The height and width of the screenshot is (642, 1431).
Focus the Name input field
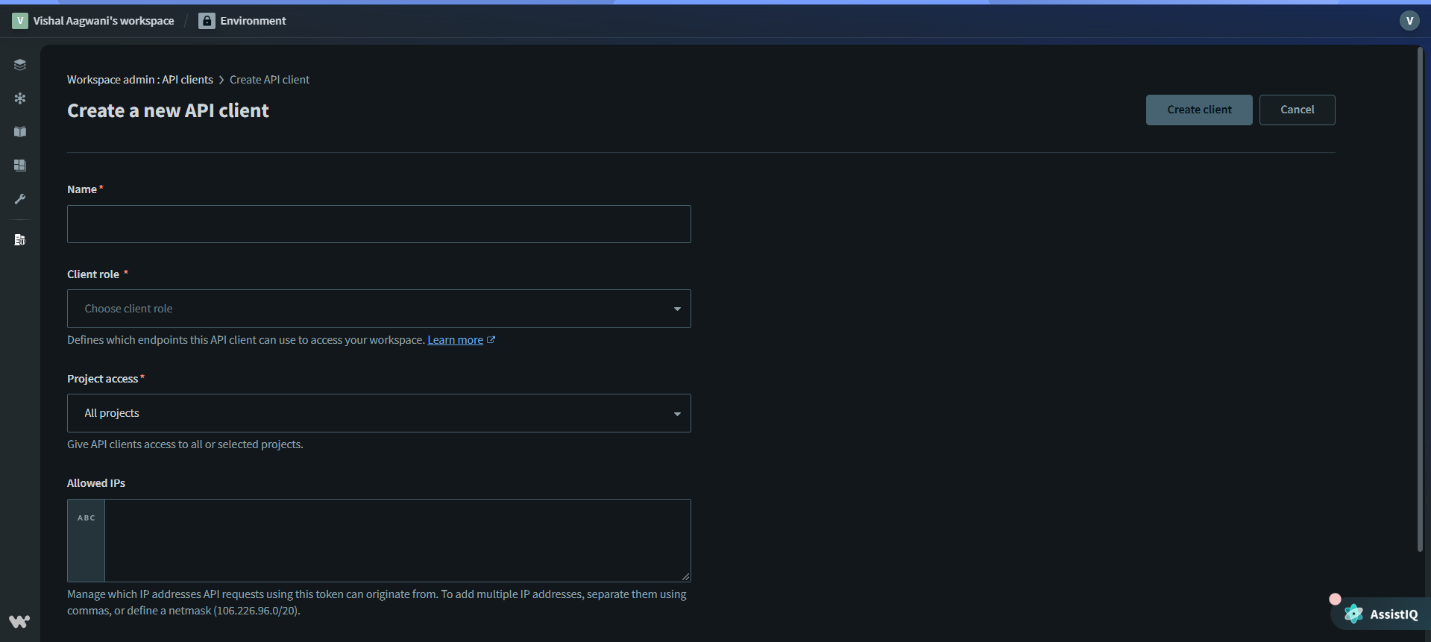click(x=378, y=224)
